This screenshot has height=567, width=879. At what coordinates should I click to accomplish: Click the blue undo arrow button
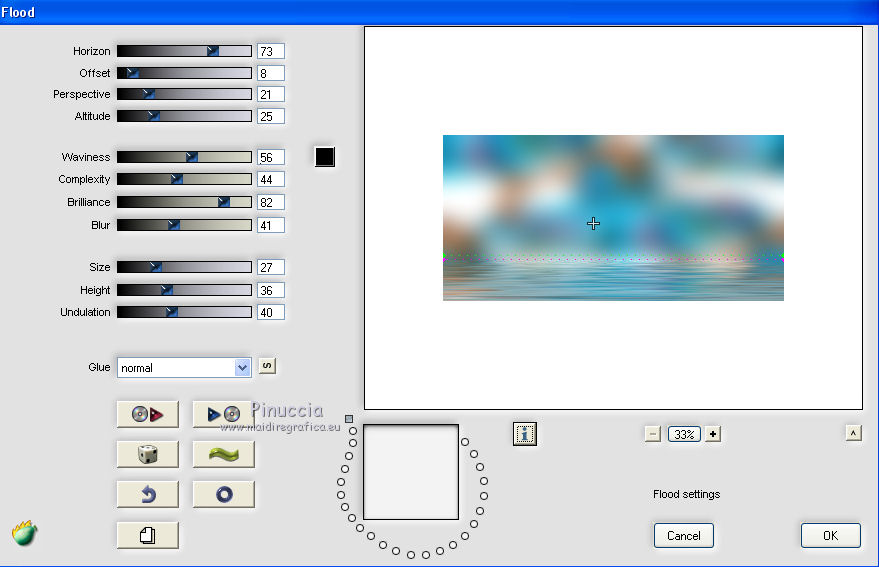tap(147, 494)
